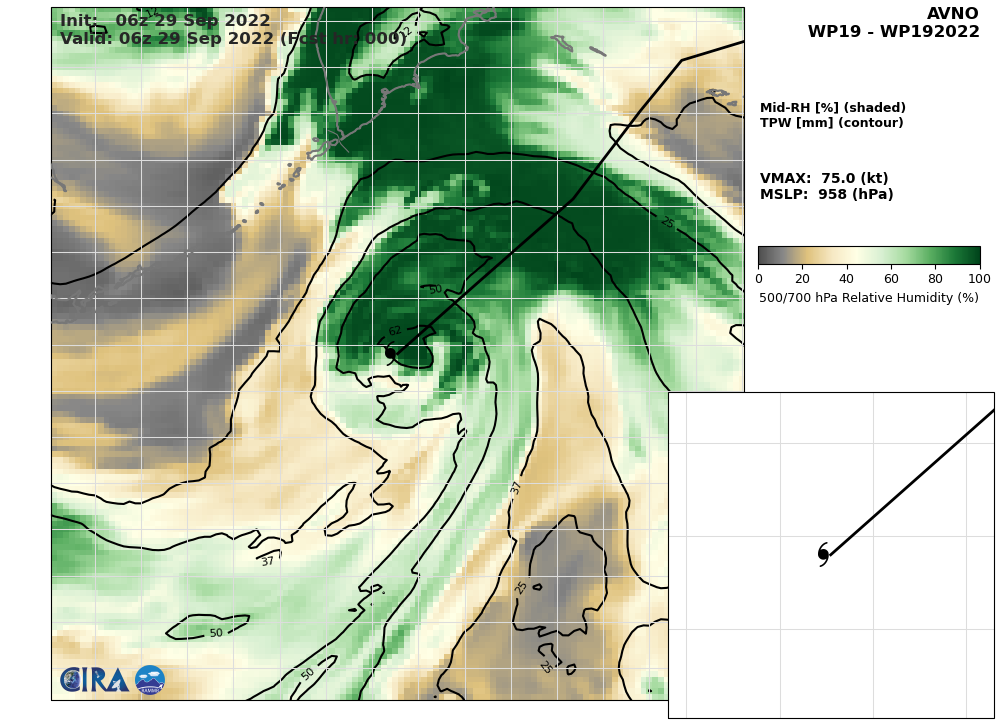Click the 62 contour label near storm
Screen dimensions: 1000x722
pyautogui.click(x=395, y=330)
